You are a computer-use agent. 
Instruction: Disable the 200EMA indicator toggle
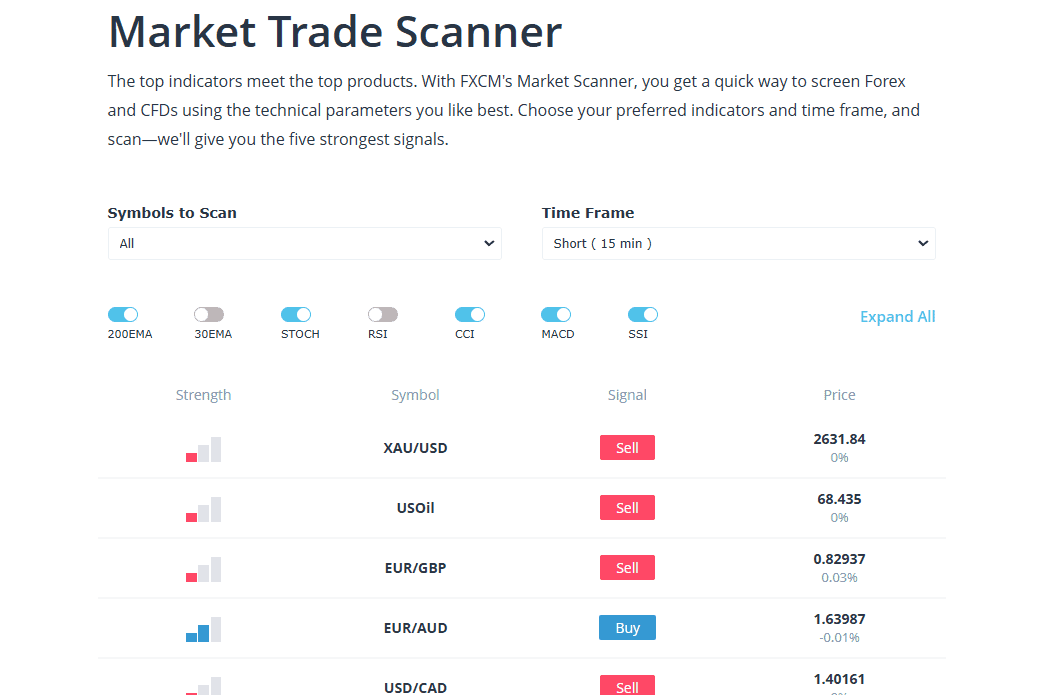click(x=123, y=314)
